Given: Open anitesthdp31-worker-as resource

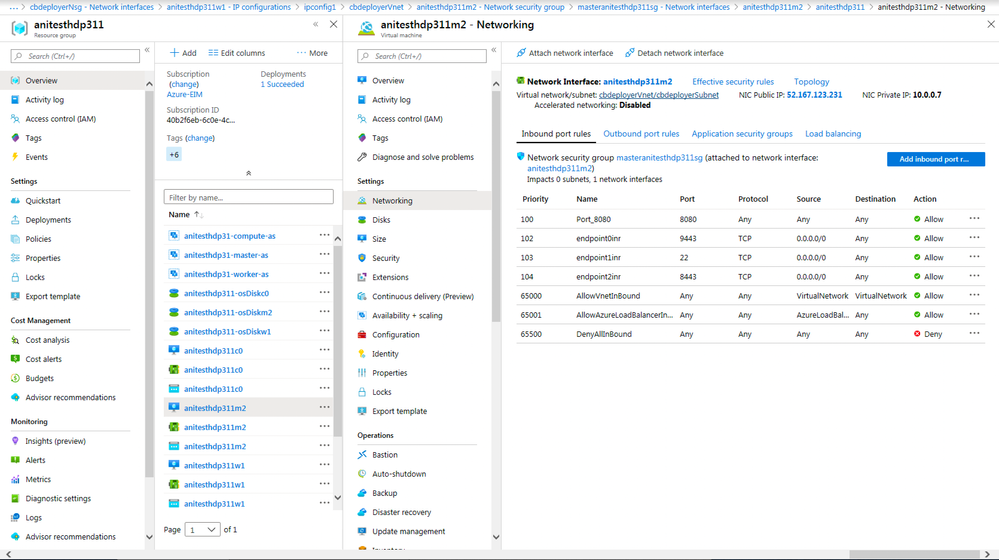Looking at the screenshot, I should pyautogui.click(x=226, y=275).
